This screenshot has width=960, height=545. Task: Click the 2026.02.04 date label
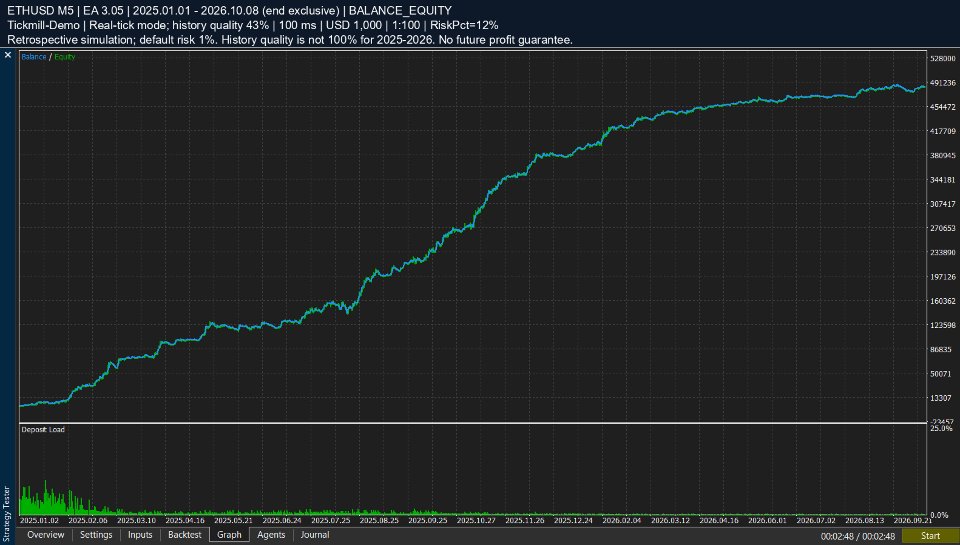(x=621, y=521)
